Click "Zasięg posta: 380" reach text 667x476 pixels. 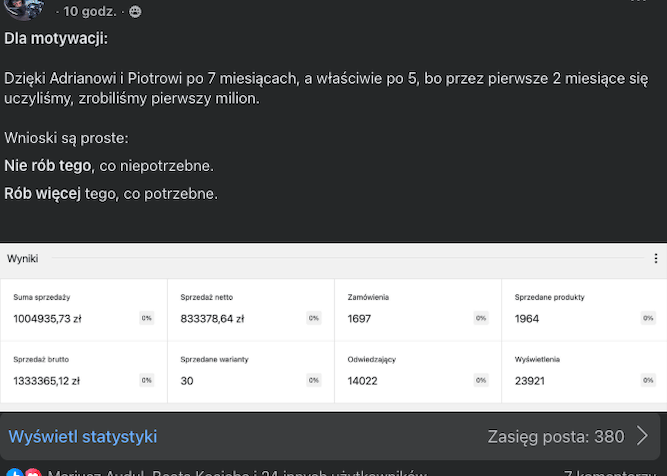555,436
